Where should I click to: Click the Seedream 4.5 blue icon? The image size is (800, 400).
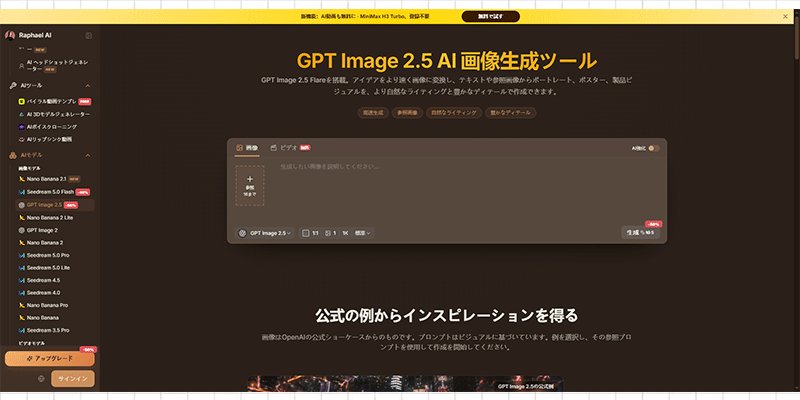coord(21,280)
